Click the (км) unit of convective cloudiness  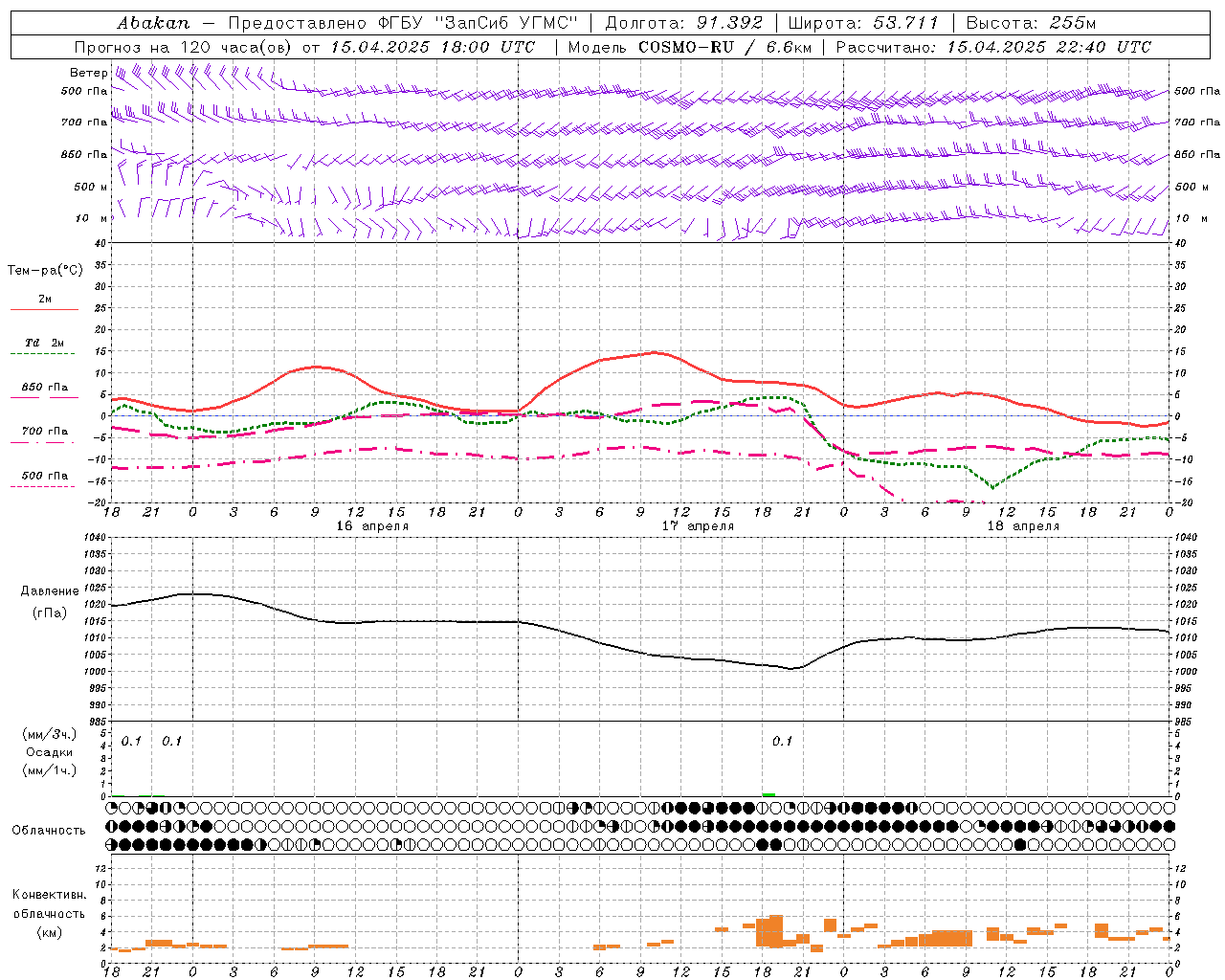(x=50, y=932)
